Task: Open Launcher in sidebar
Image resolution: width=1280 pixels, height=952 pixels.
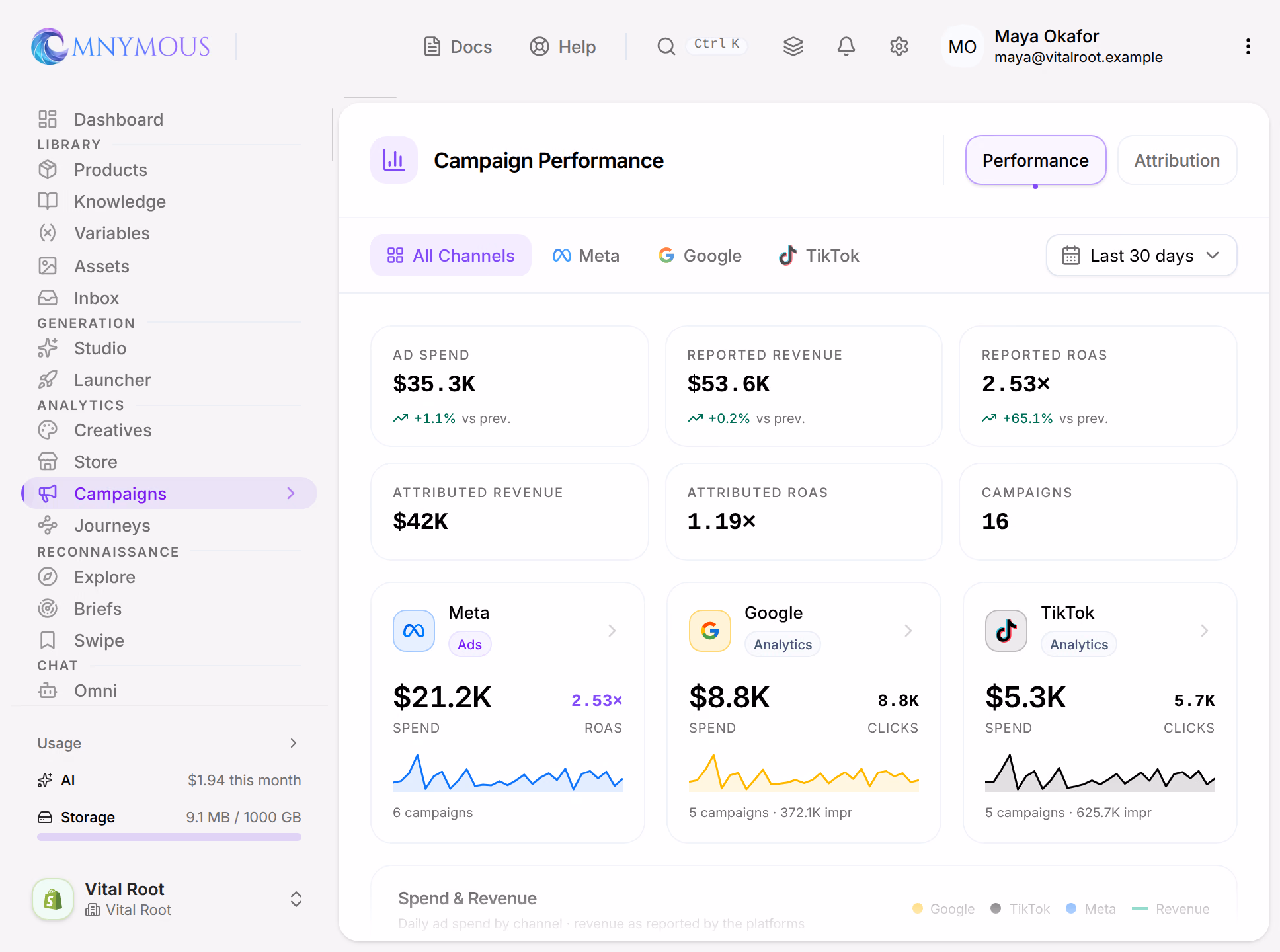Action: click(169, 379)
